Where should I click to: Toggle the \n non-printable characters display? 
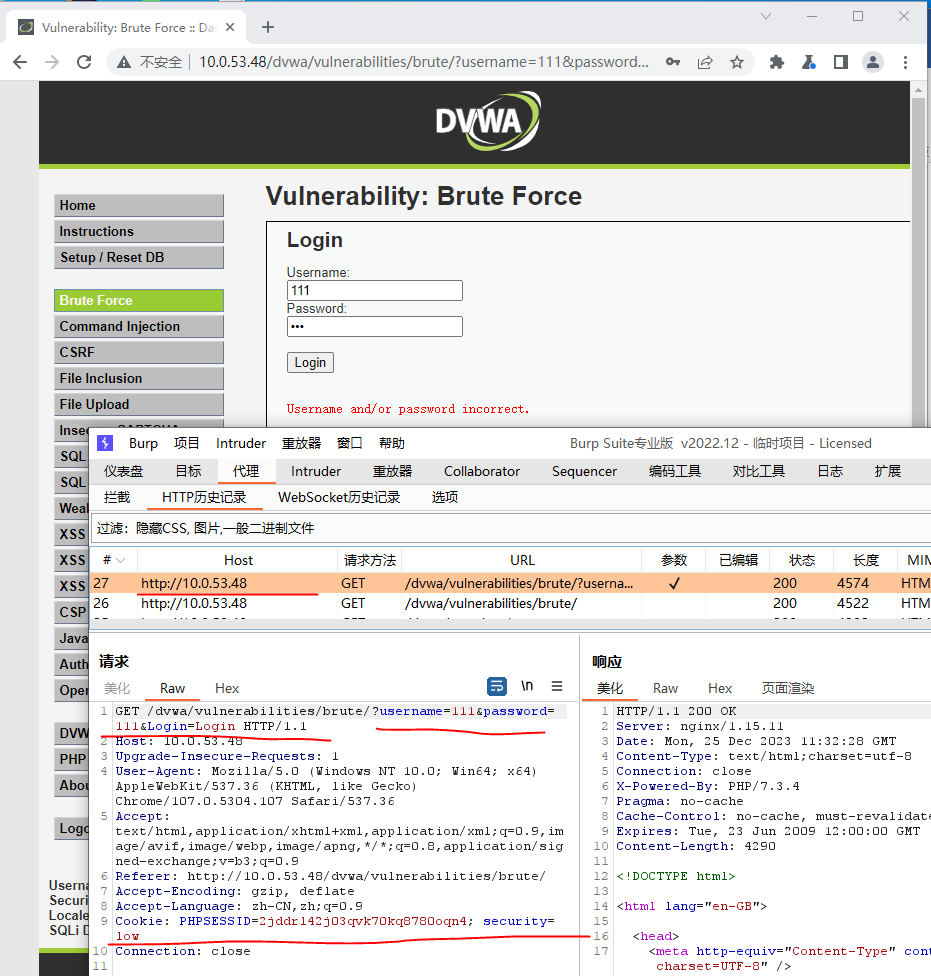pyautogui.click(x=527, y=686)
